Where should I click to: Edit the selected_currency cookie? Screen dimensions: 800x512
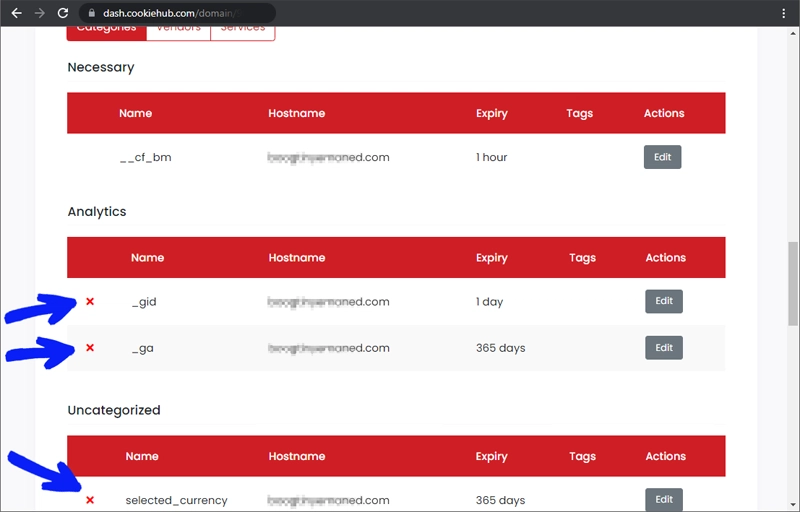[664, 499]
